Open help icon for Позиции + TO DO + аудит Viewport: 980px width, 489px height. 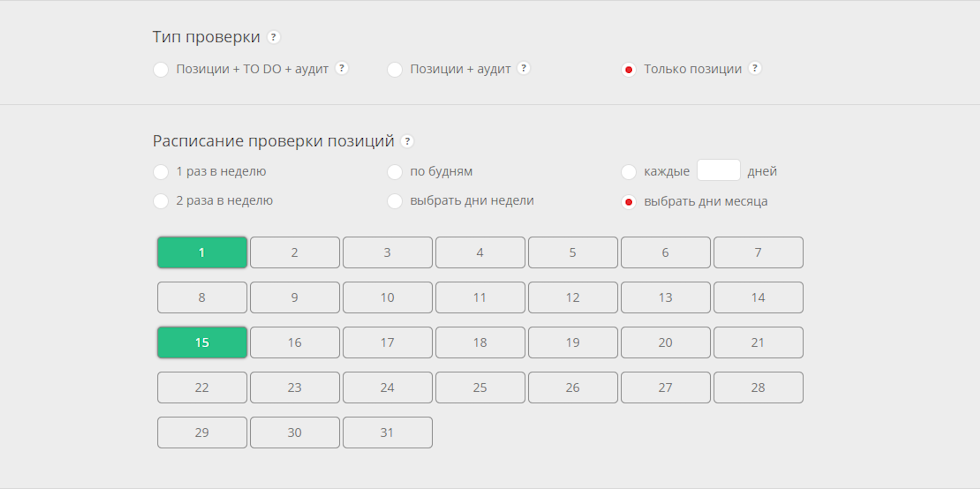341,68
